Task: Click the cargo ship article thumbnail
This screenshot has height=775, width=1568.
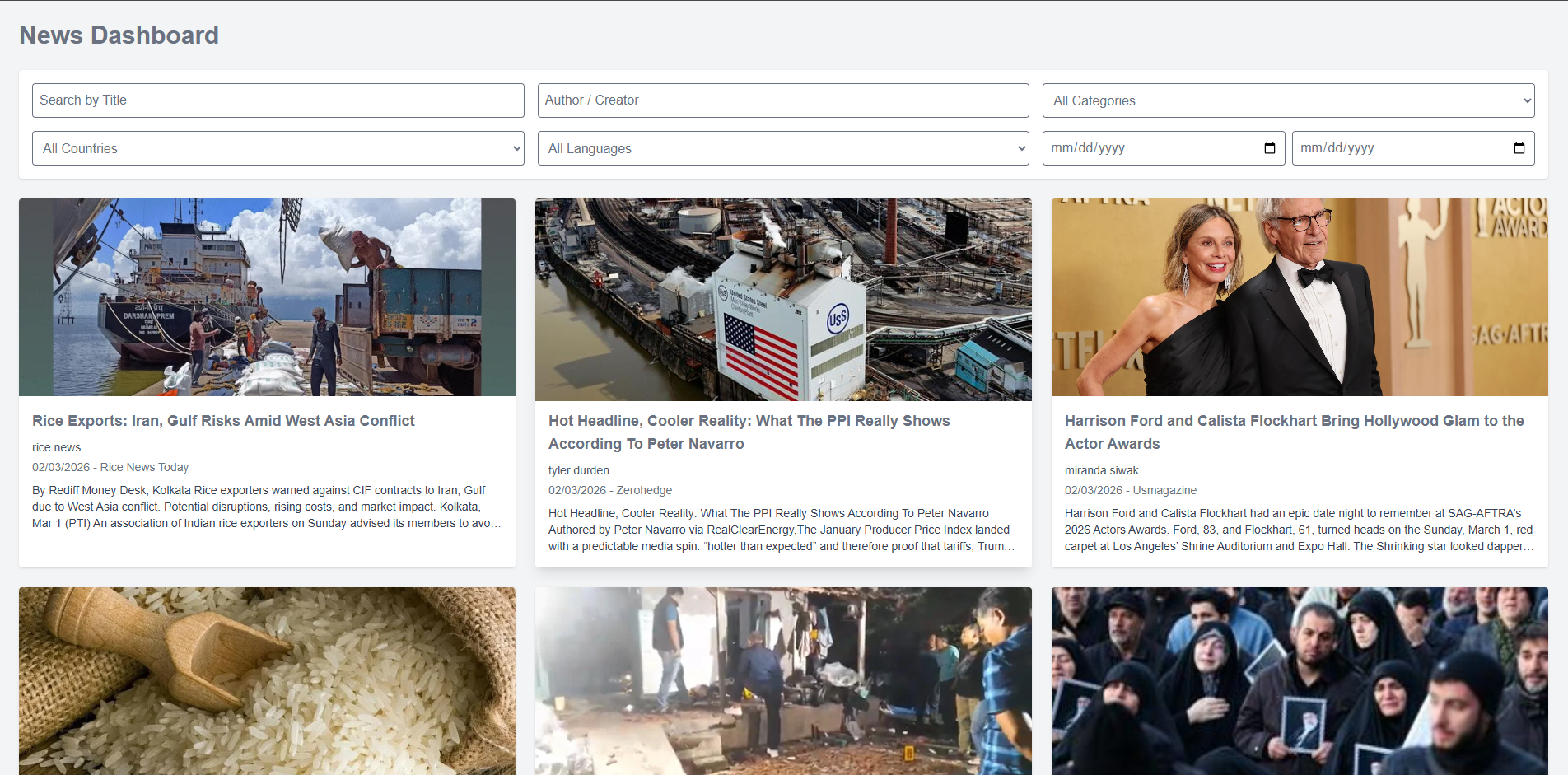Action: pos(267,297)
